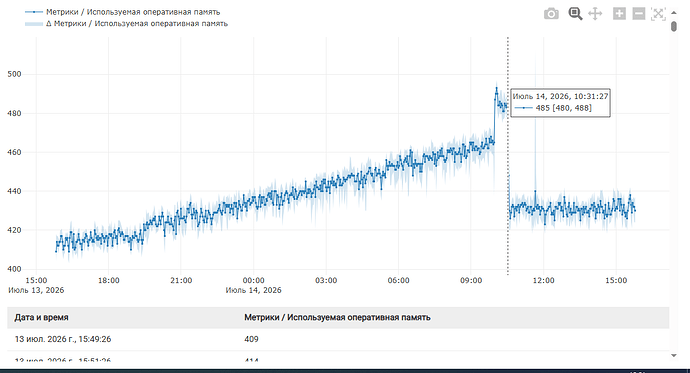
Task: Click the 'Июль 14, 2026' axis date
Action: coord(253,290)
